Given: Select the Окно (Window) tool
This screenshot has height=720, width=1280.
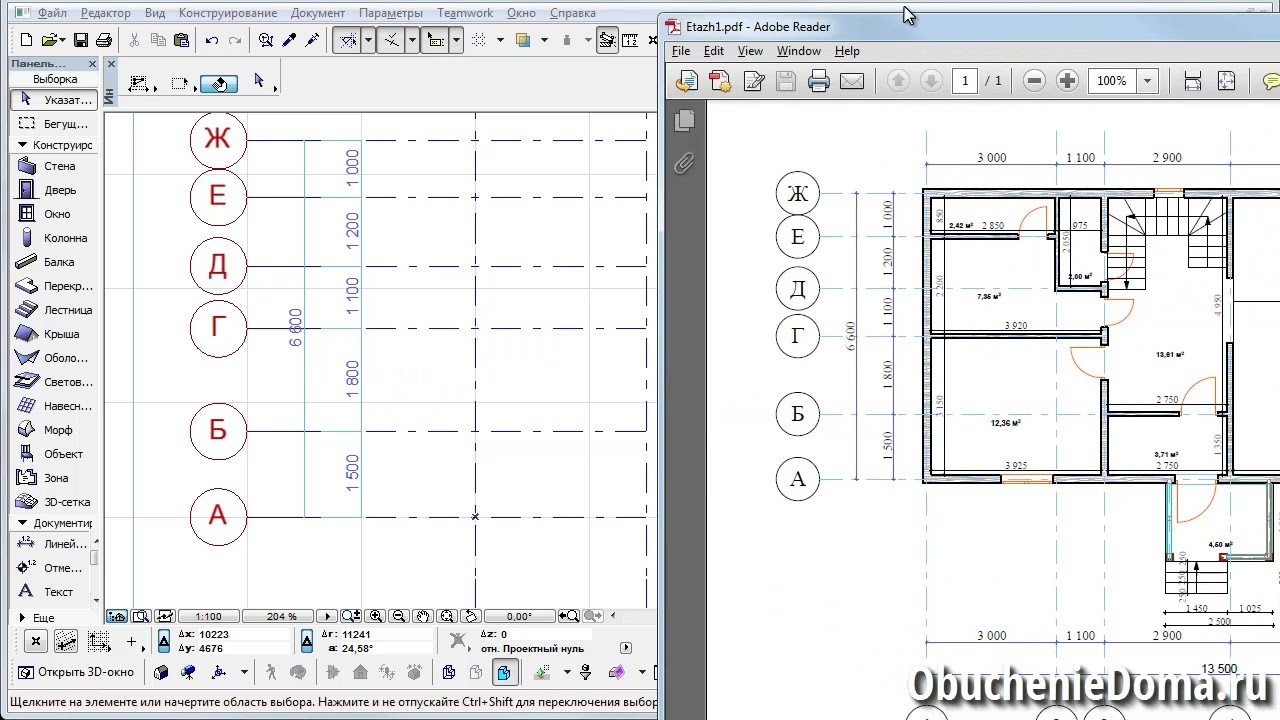Looking at the screenshot, I should click(55, 214).
